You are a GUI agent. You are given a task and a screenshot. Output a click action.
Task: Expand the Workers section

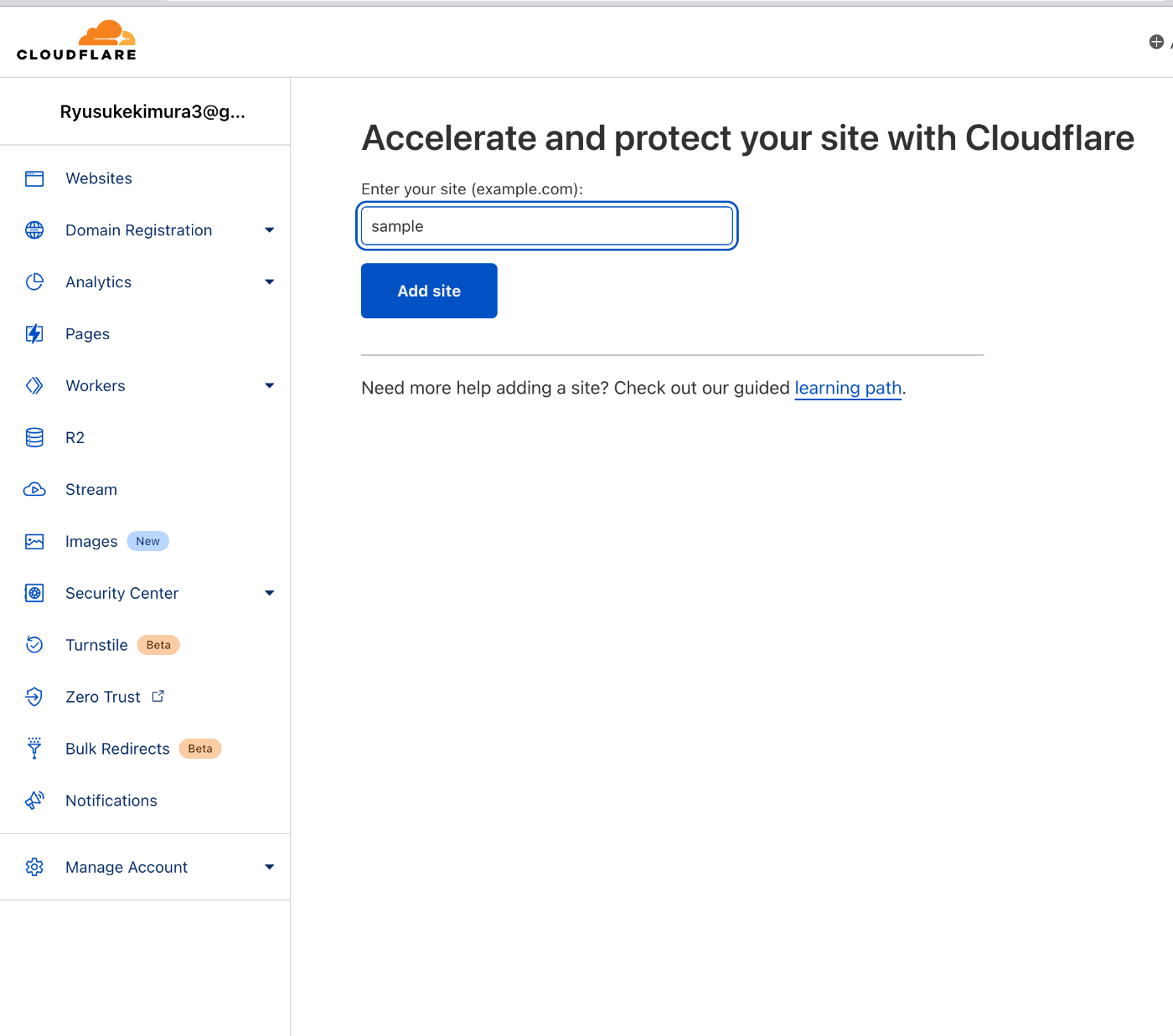(x=269, y=385)
